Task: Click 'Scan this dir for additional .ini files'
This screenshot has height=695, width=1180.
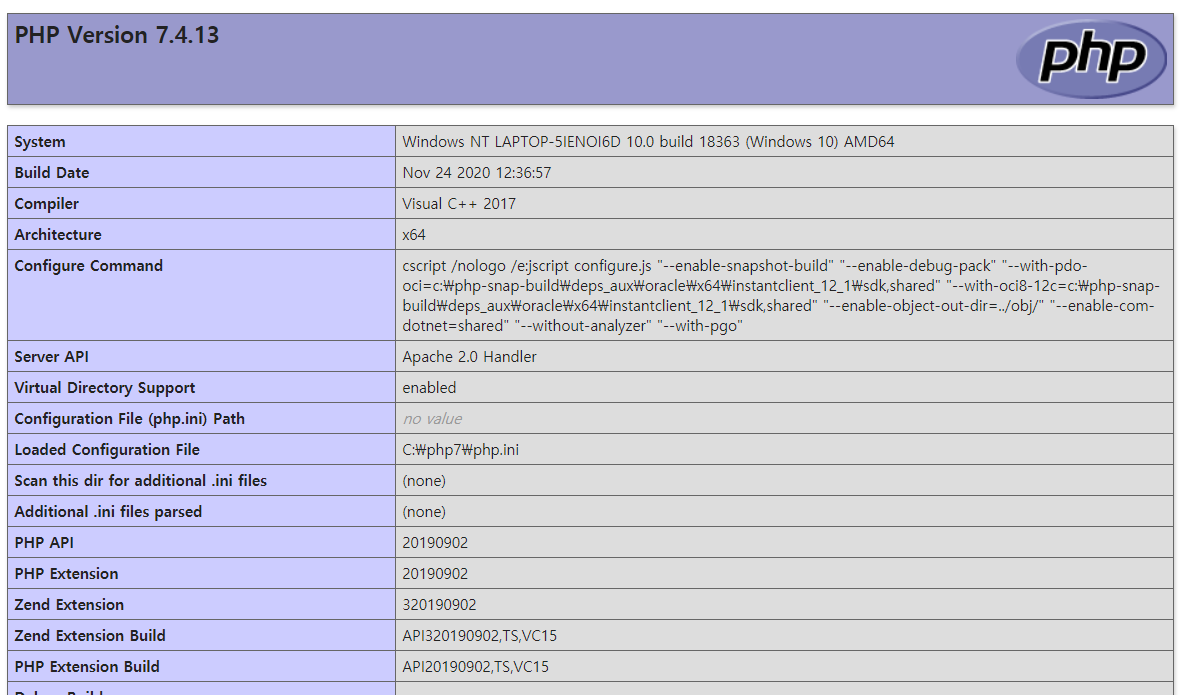Action: pos(141,480)
